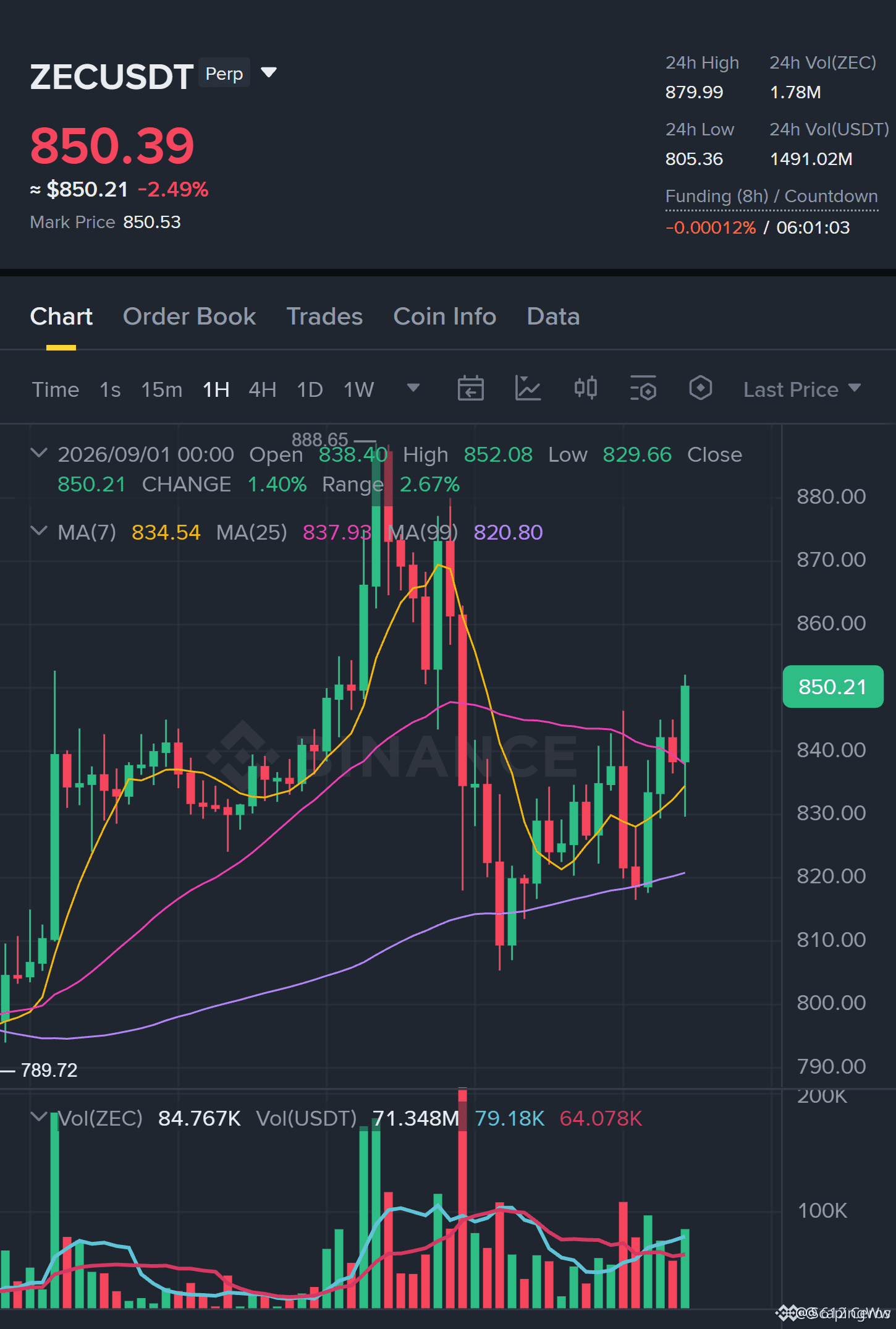Click the Funding (8h) / Countdown label
The width and height of the screenshot is (896, 1329).
point(771,196)
